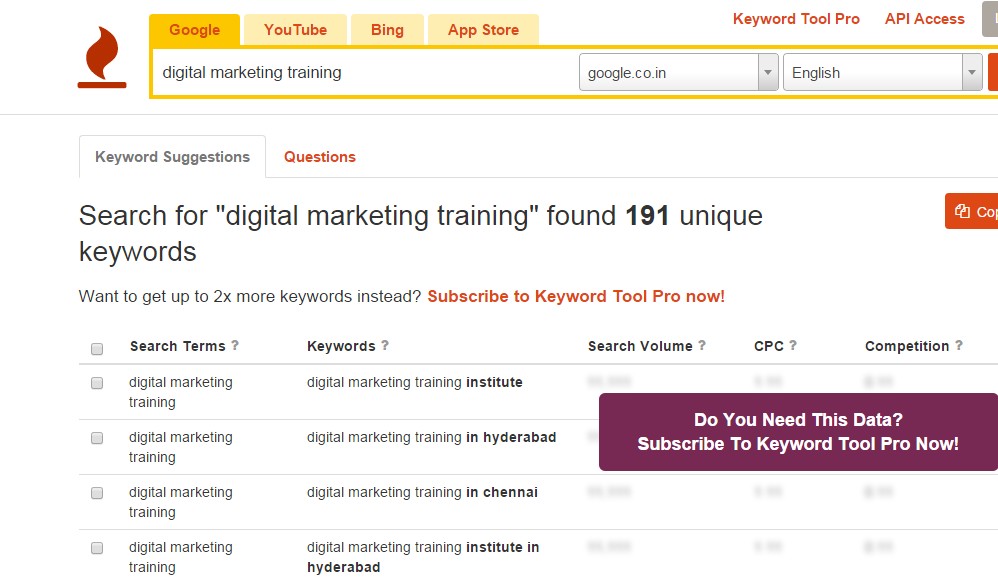The height and width of the screenshot is (581, 998).
Task: Toggle the select-all checkbox in table header
Action: pyautogui.click(x=97, y=349)
